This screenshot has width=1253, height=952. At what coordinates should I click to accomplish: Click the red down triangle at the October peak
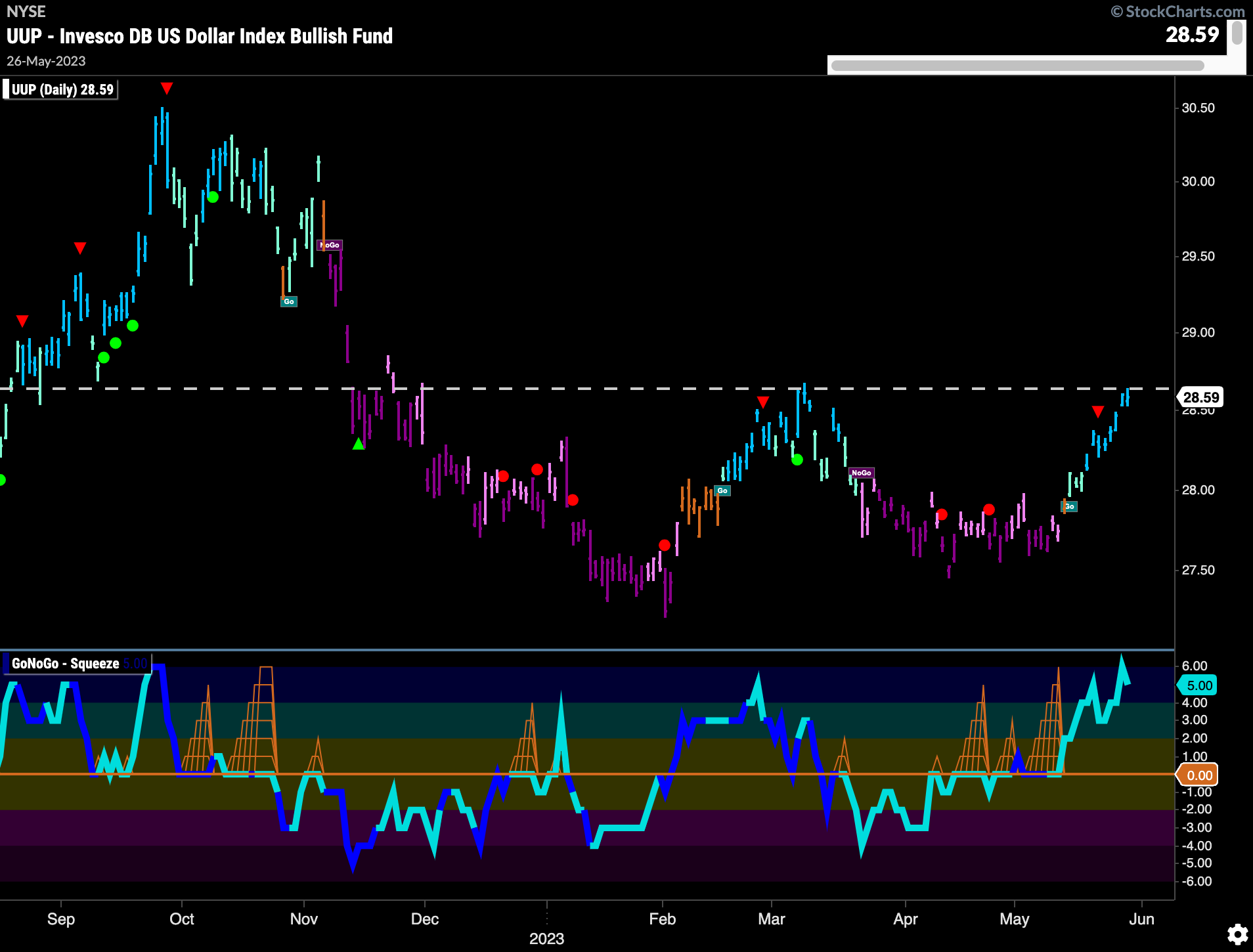tap(167, 88)
